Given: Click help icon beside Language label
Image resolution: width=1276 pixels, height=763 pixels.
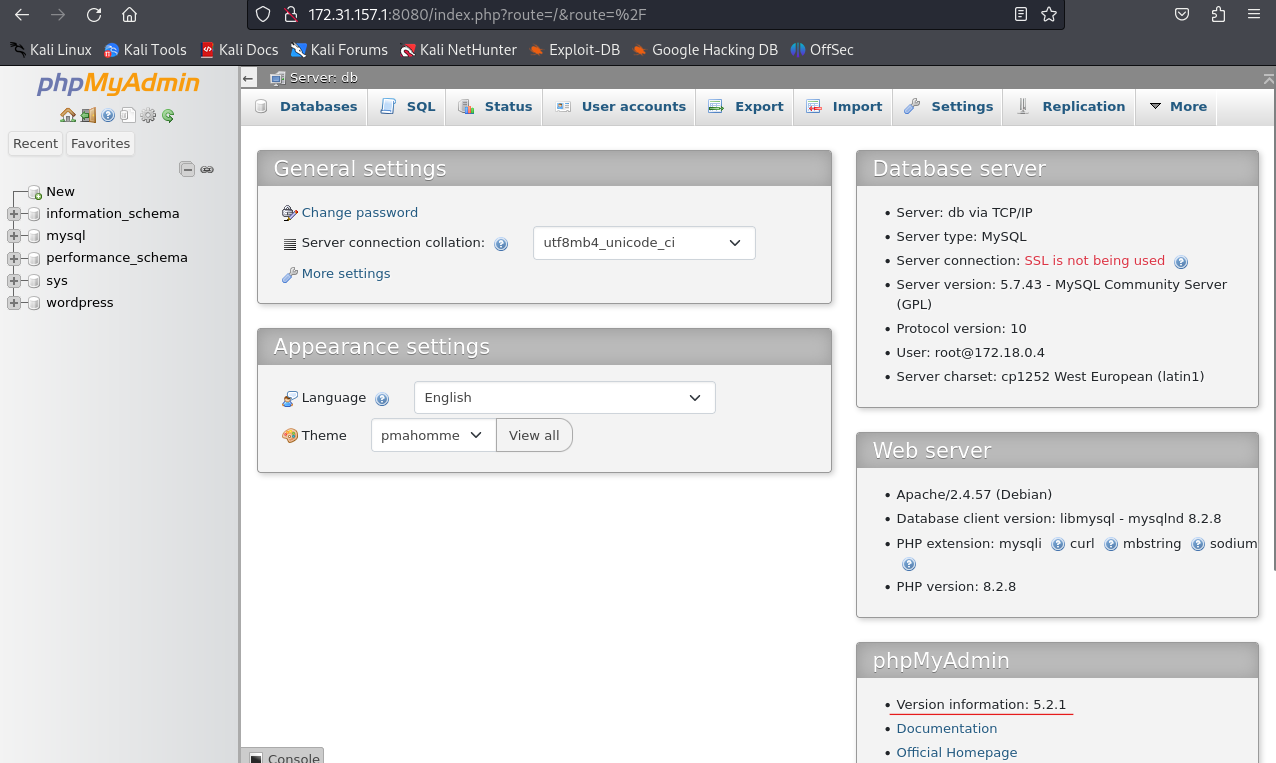Looking at the screenshot, I should click(381, 399).
